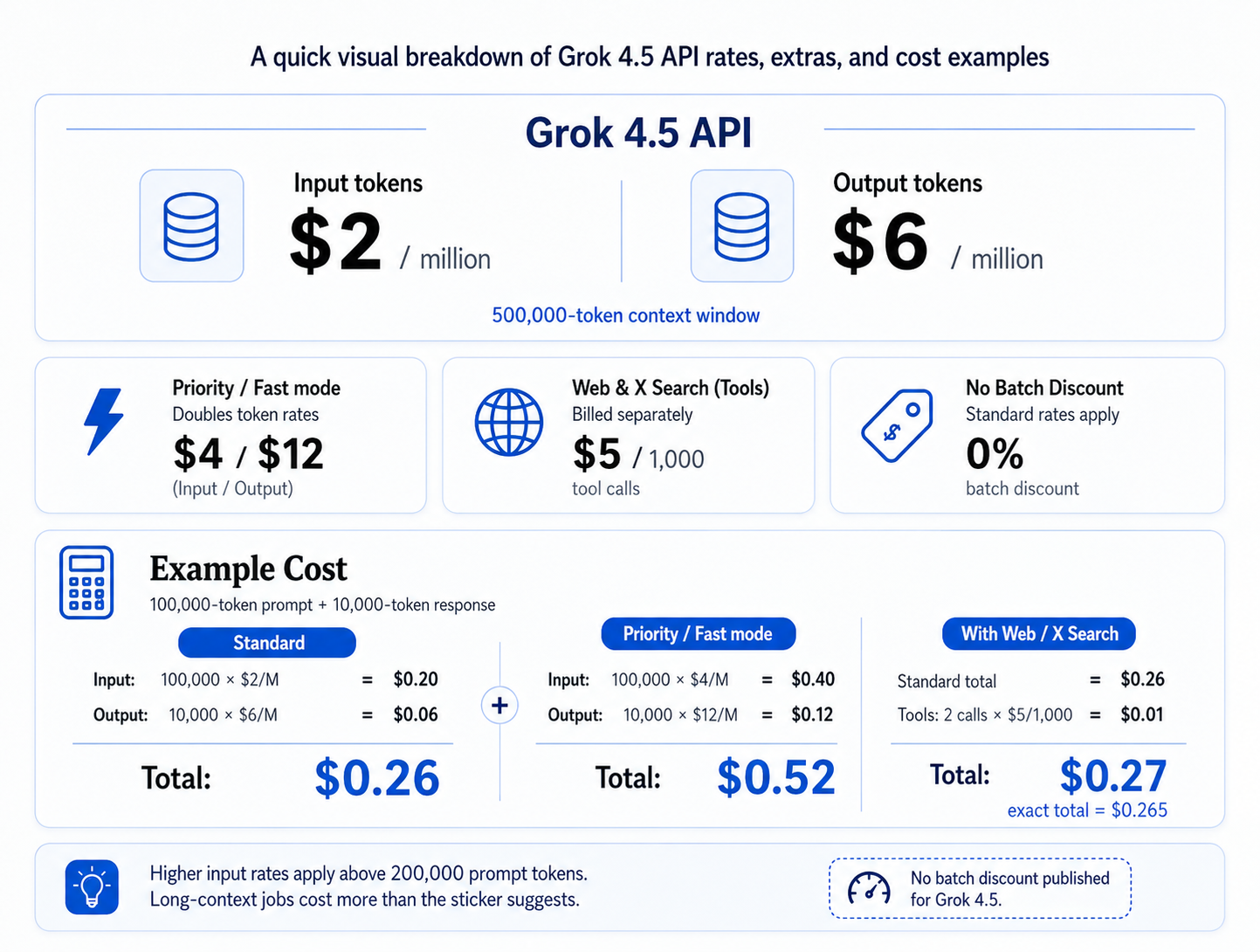Click the $0.40 Priority input cost
The height and width of the screenshot is (952, 1260).
click(x=813, y=680)
